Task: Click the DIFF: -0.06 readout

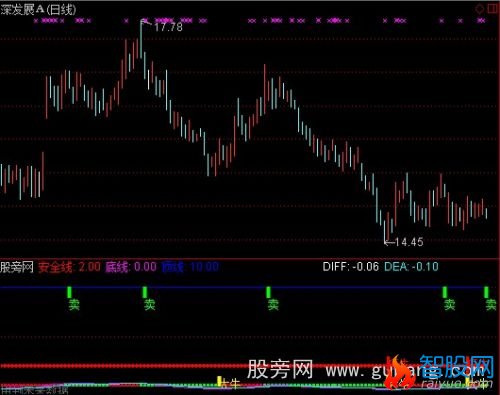Action: tap(351, 267)
